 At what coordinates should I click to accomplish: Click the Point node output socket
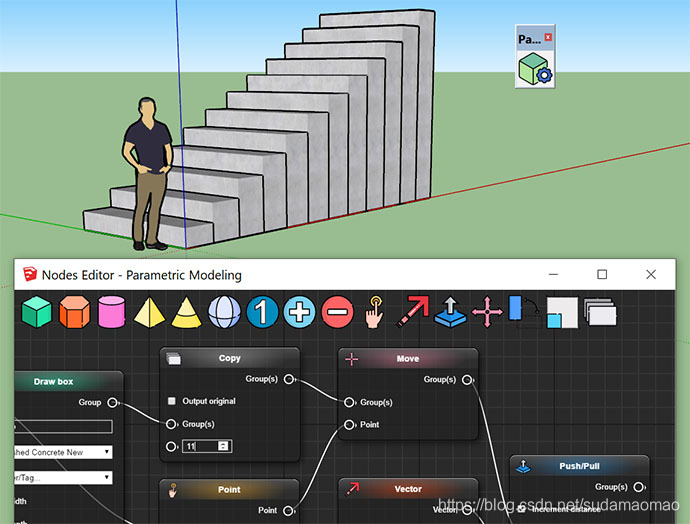288,510
